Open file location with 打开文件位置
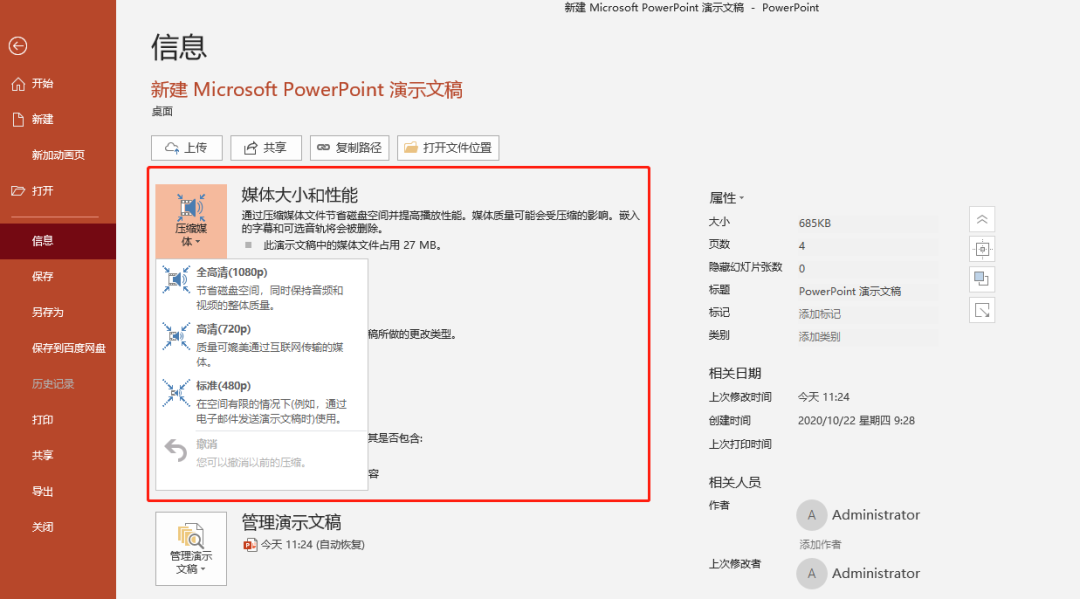This screenshot has height=599, width=1080. point(448,148)
